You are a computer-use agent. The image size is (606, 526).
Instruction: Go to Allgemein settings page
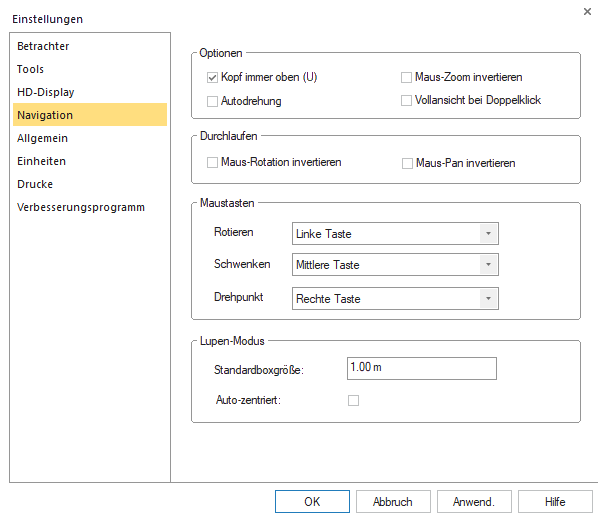(x=42, y=138)
